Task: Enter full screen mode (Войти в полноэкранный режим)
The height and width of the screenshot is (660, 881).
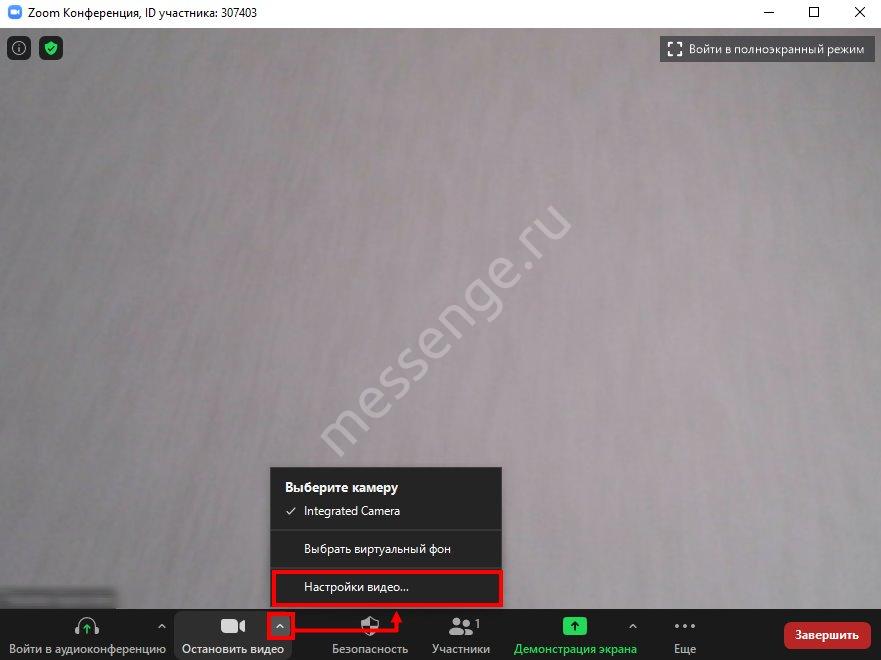Action: point(766,49)
